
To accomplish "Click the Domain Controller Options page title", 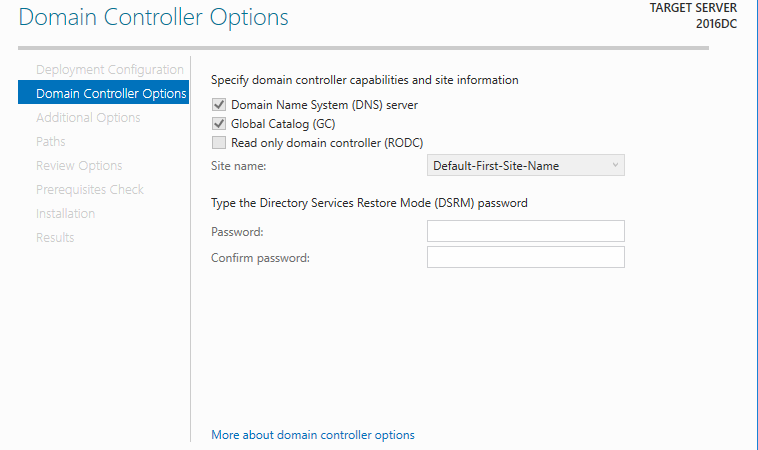I will pyautogui.click(x=153, y=17).
